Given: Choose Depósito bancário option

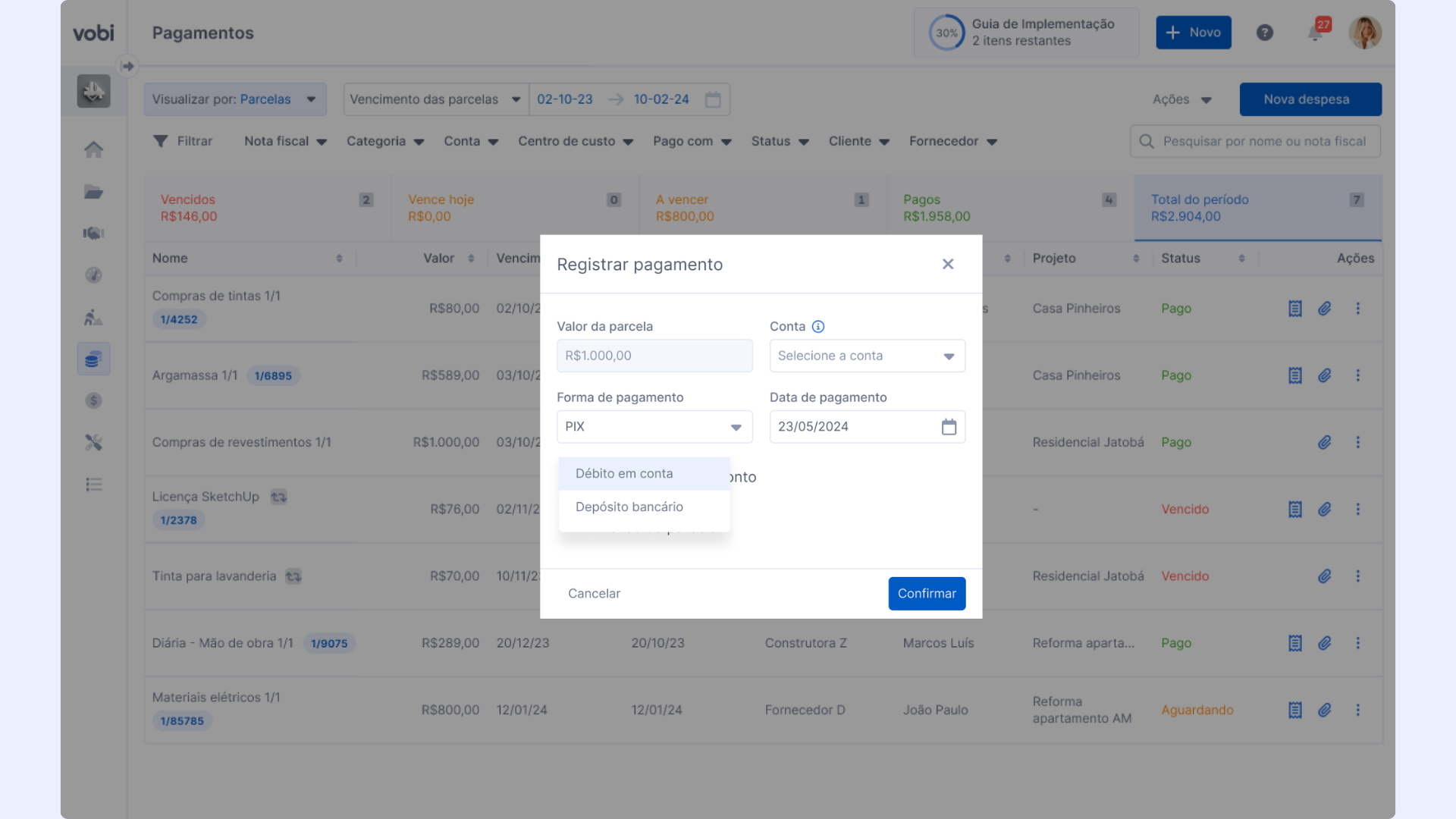Looking at the screenshot, I should 629,507.
